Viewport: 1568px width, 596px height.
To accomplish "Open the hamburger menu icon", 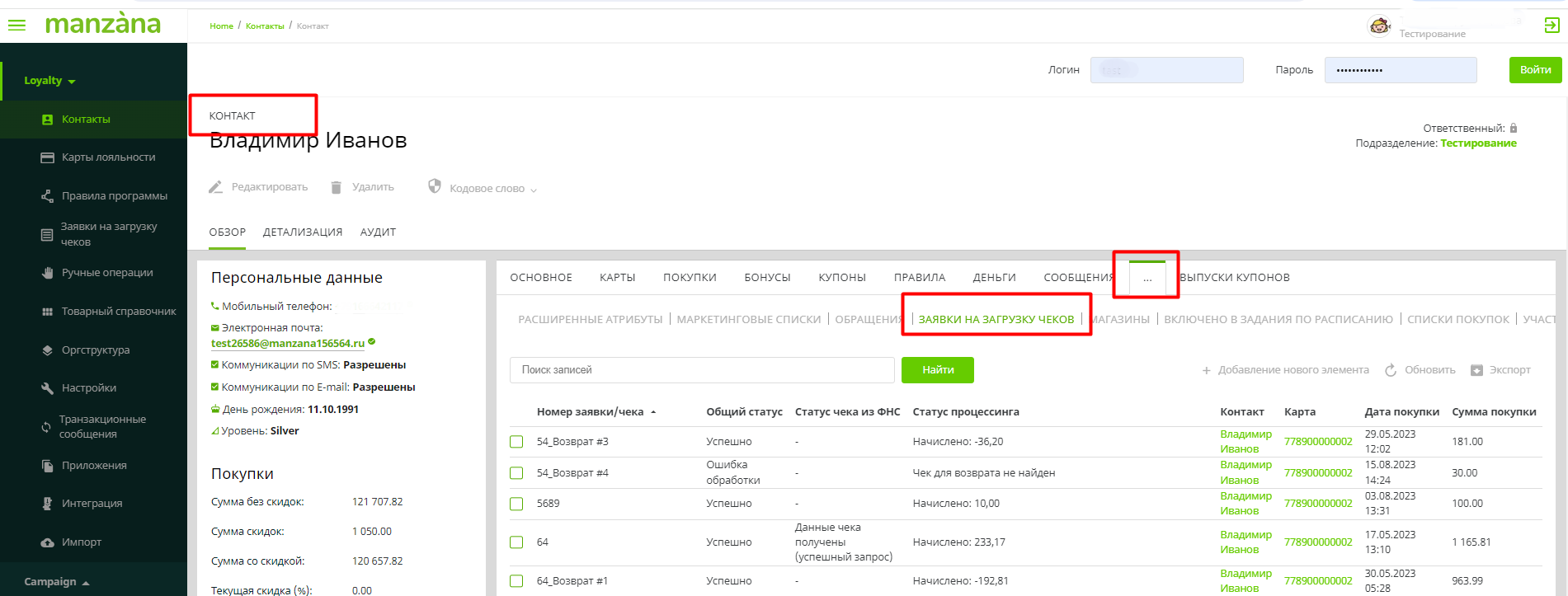I will click(x=16, y=26).
